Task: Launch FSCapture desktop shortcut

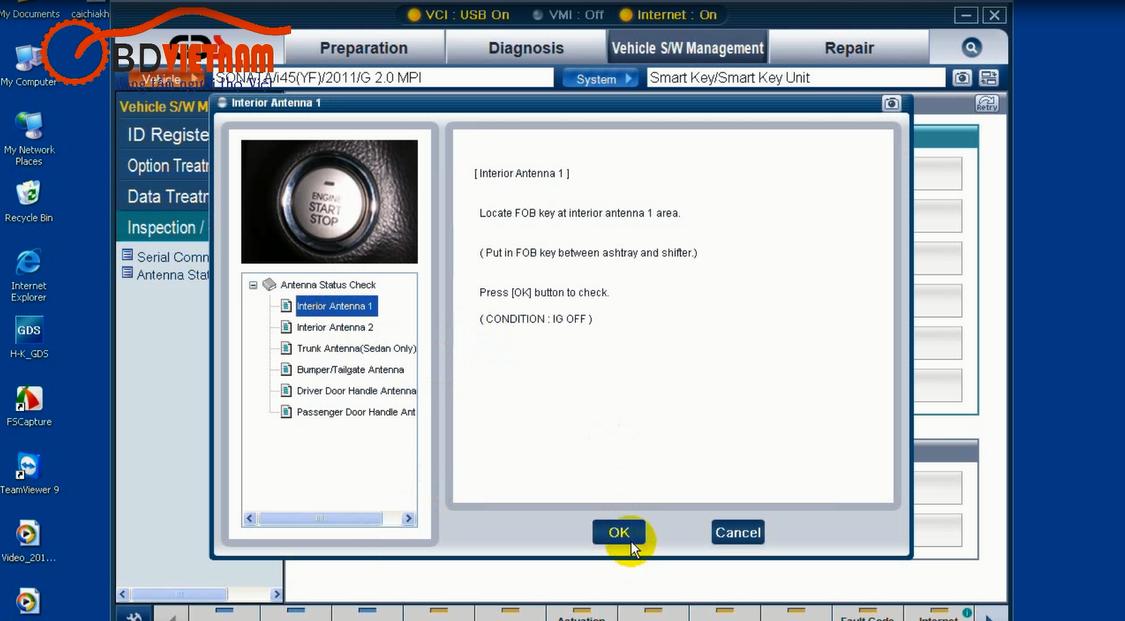Action: tap(29, 406)
